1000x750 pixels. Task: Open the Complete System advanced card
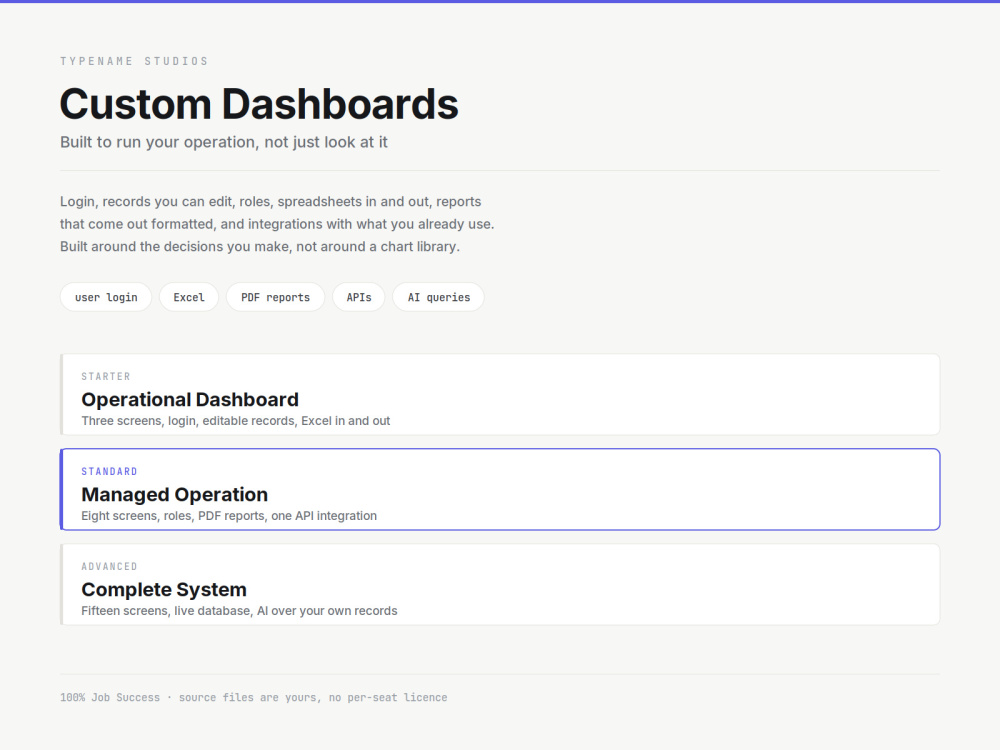pyautogui.click(x=500, y=585)
